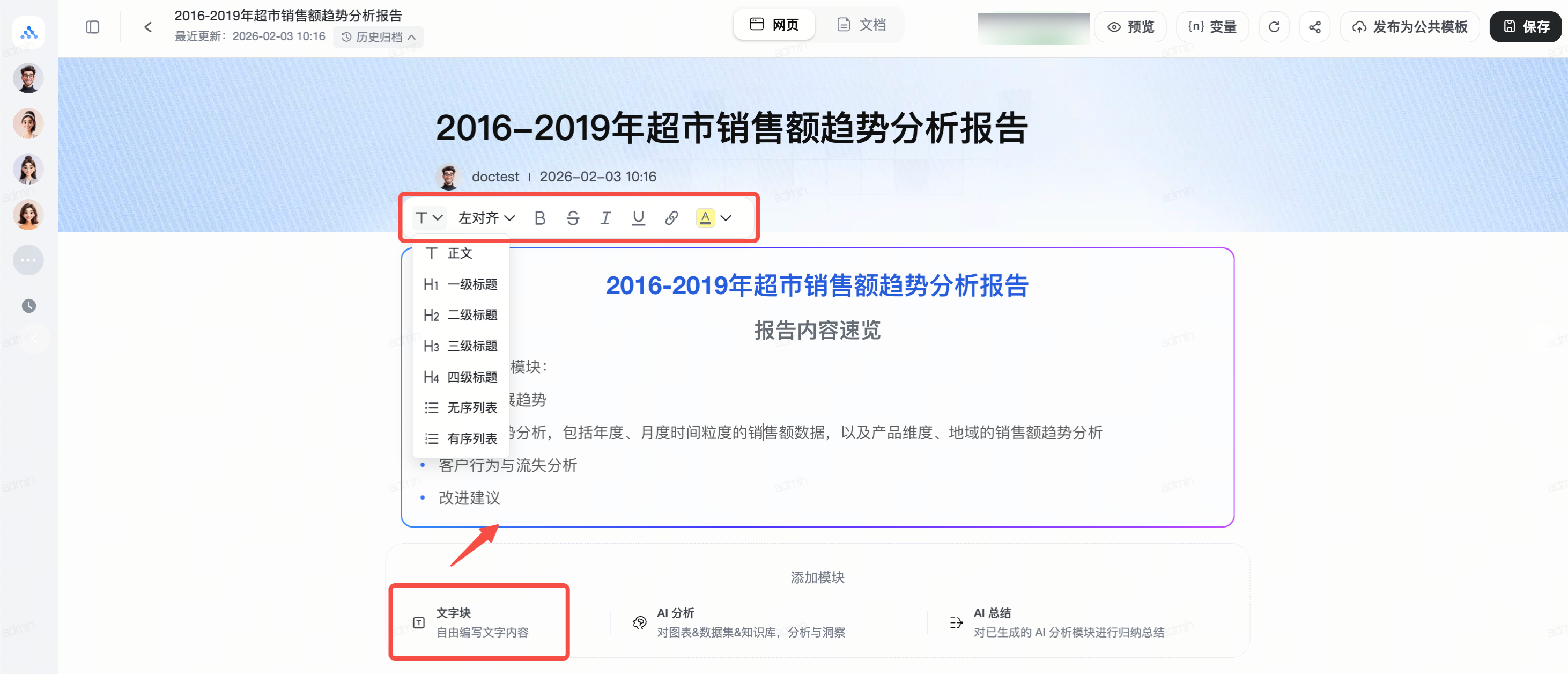Open the clock history icon in sidebar

pyautogui.click(x=28, y=306)
